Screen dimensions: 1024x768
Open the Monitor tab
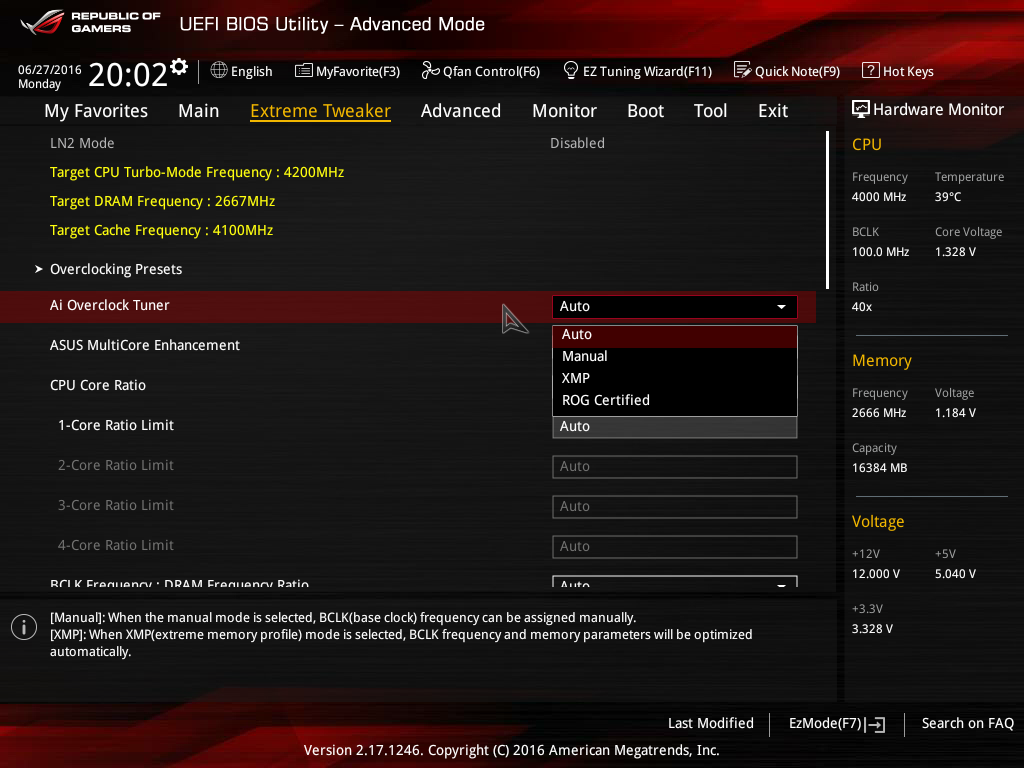564,111
